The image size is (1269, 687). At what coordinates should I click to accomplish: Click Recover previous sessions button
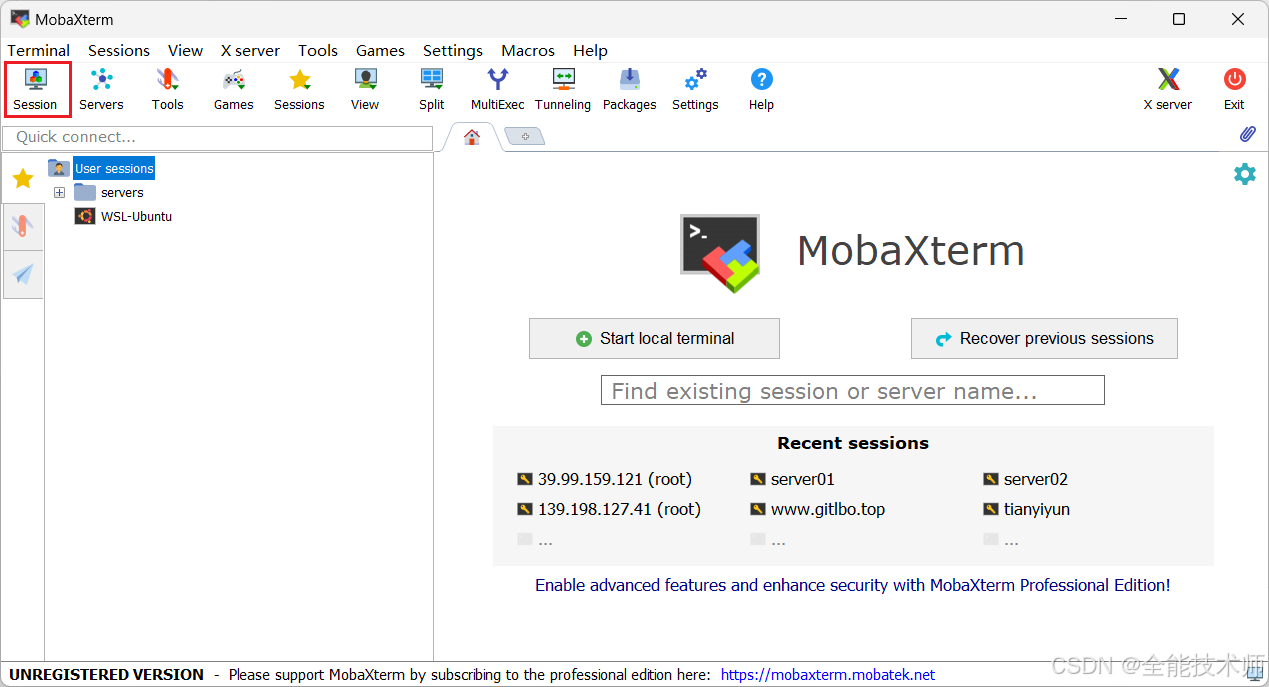(1044, 339)
